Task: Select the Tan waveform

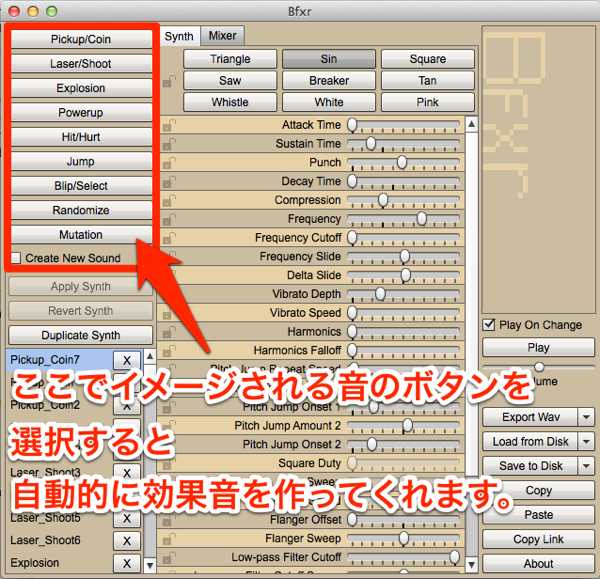Action: tap(428, 81)
